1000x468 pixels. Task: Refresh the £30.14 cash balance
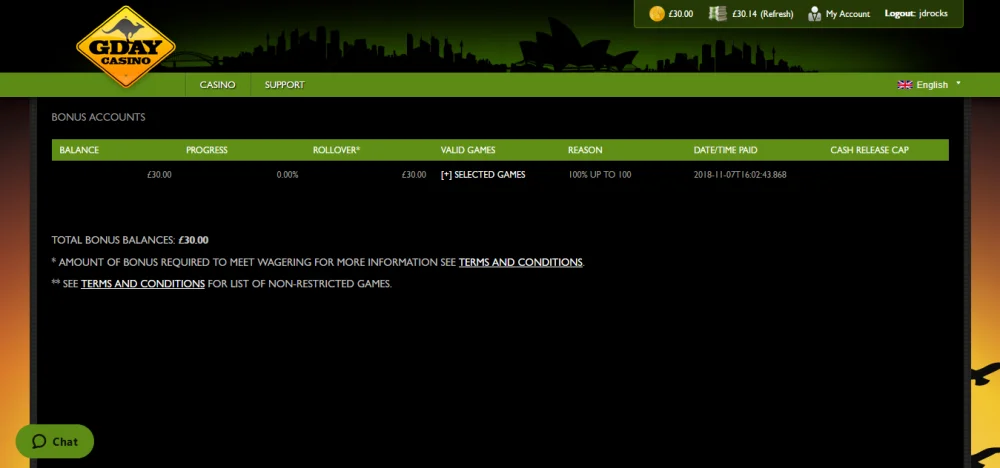tap(777, 14)
